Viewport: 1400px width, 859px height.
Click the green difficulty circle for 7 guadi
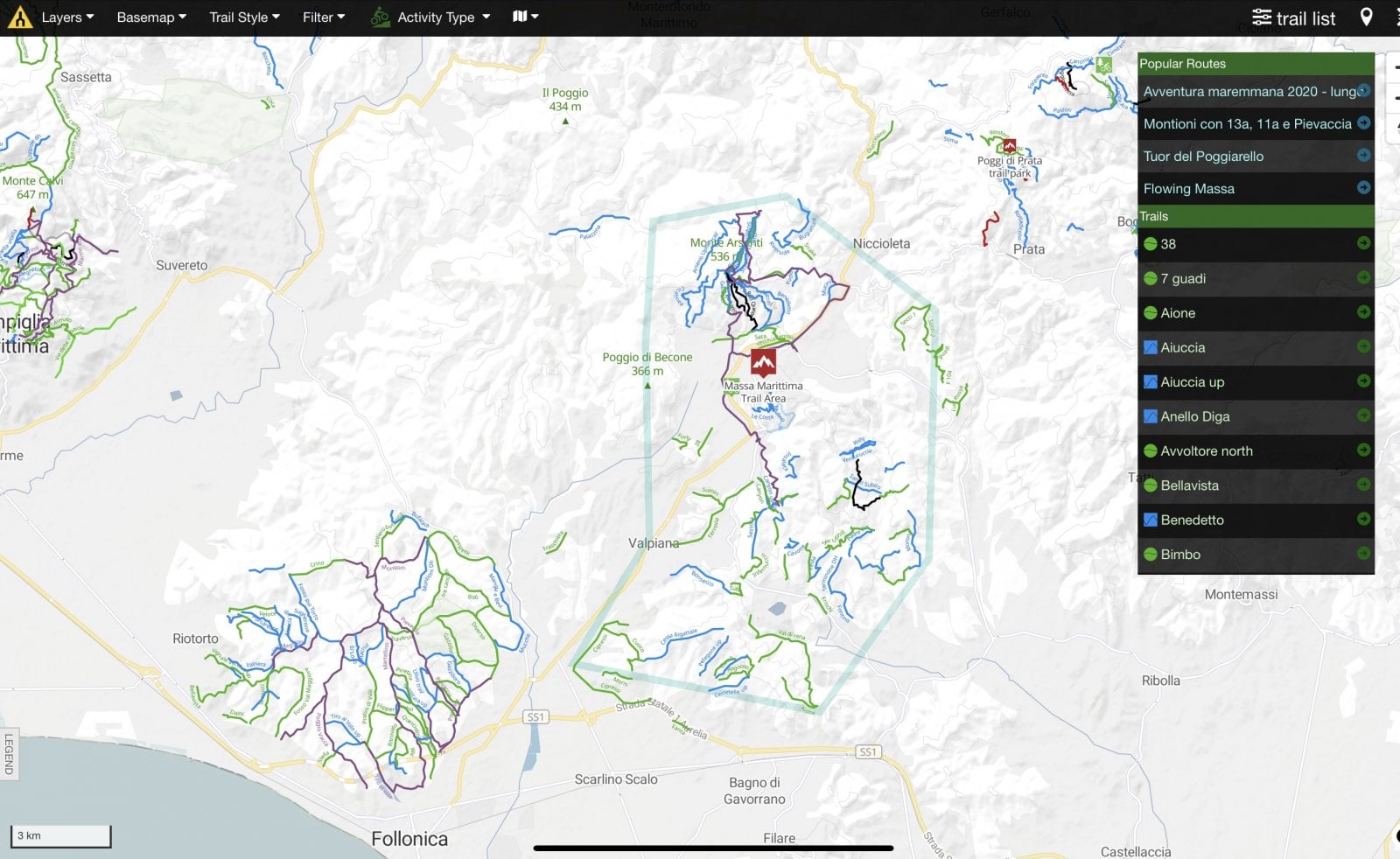tap(1151, 278)
